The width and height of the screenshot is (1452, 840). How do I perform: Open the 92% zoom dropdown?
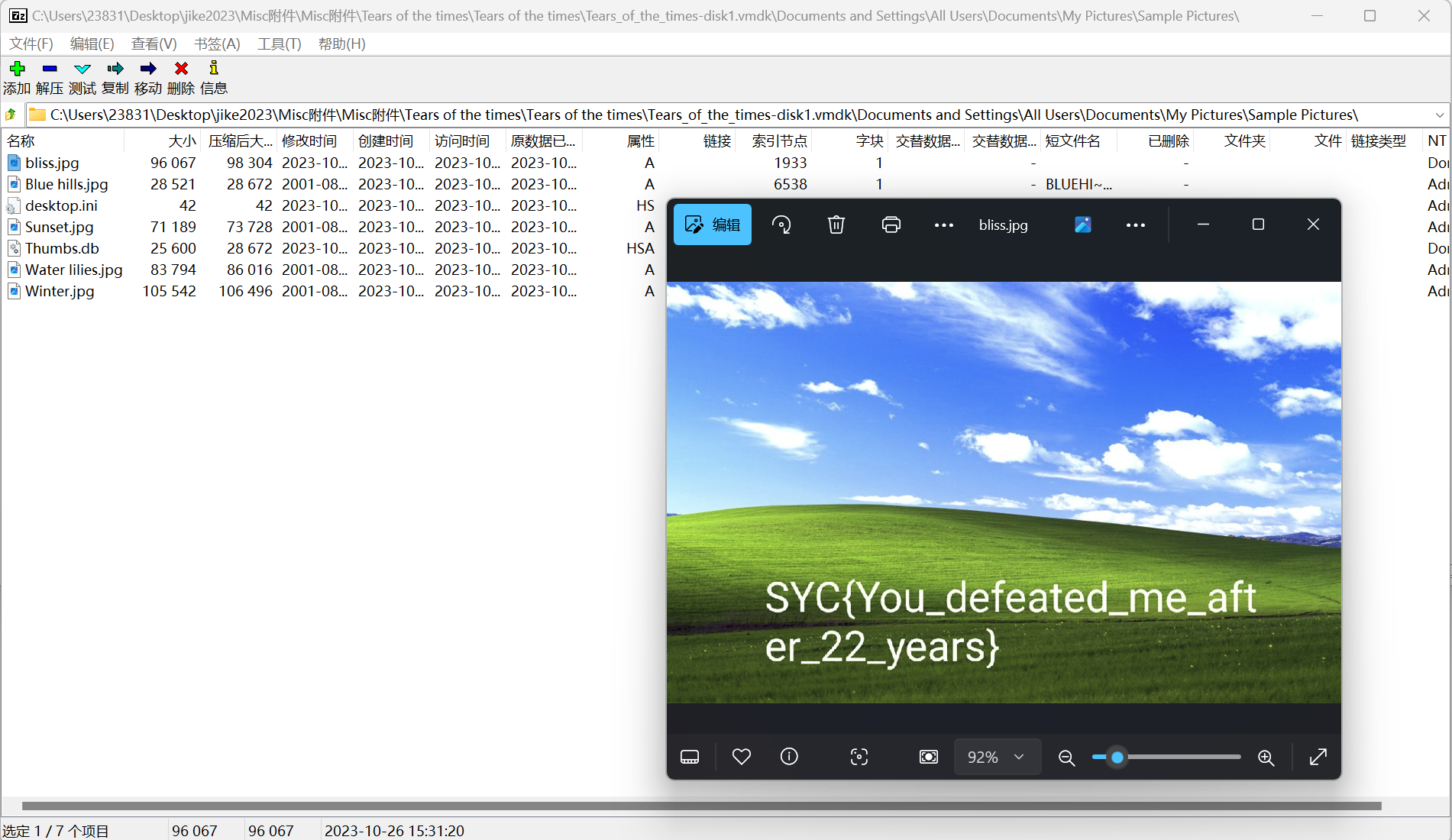pos(997,757)
